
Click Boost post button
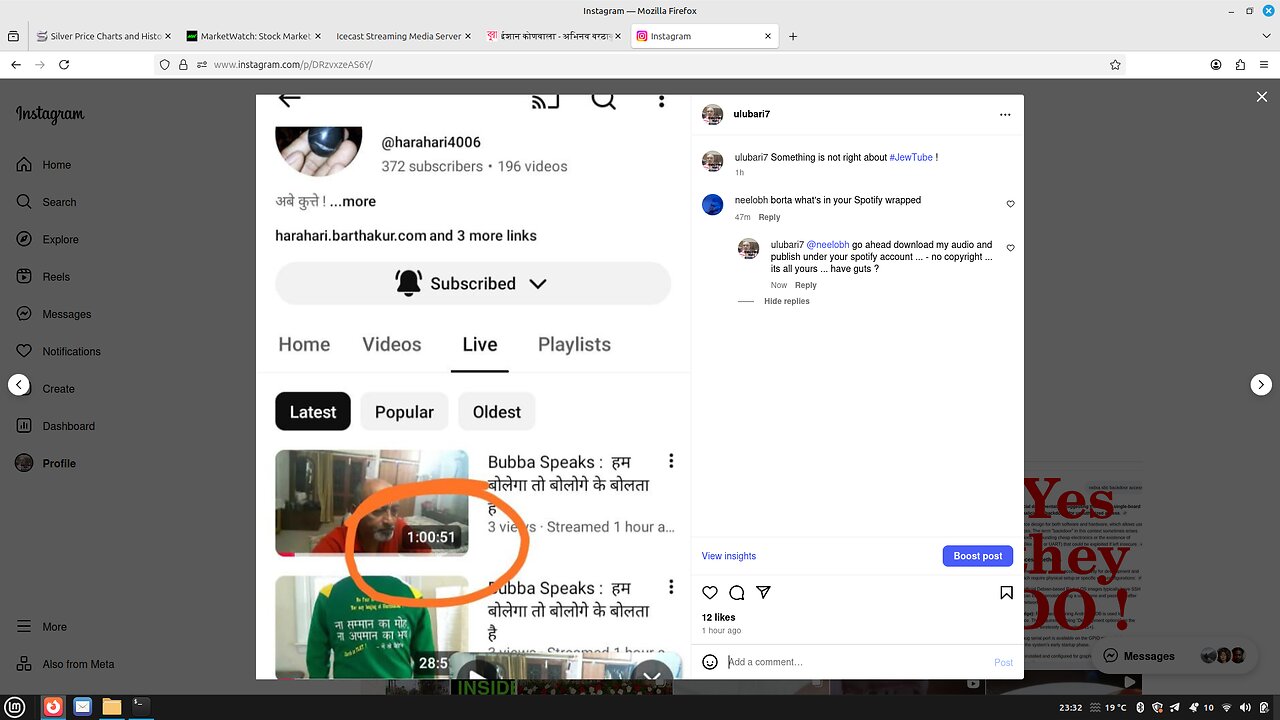(x=978, y=556)
